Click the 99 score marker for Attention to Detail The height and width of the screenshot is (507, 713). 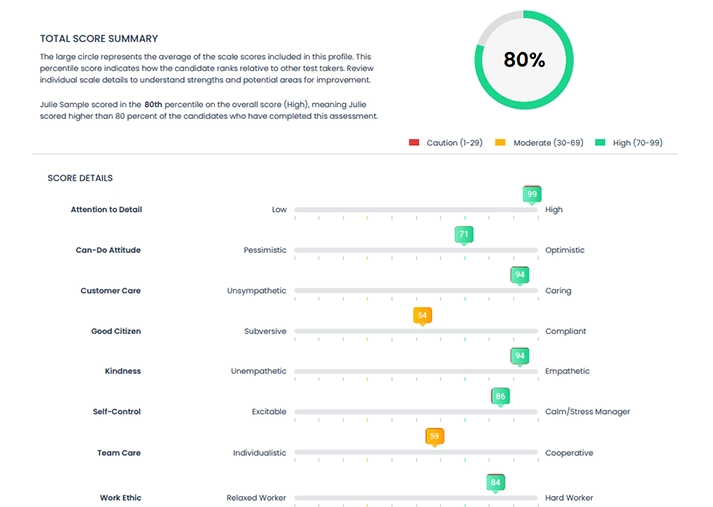pos(532,194)
